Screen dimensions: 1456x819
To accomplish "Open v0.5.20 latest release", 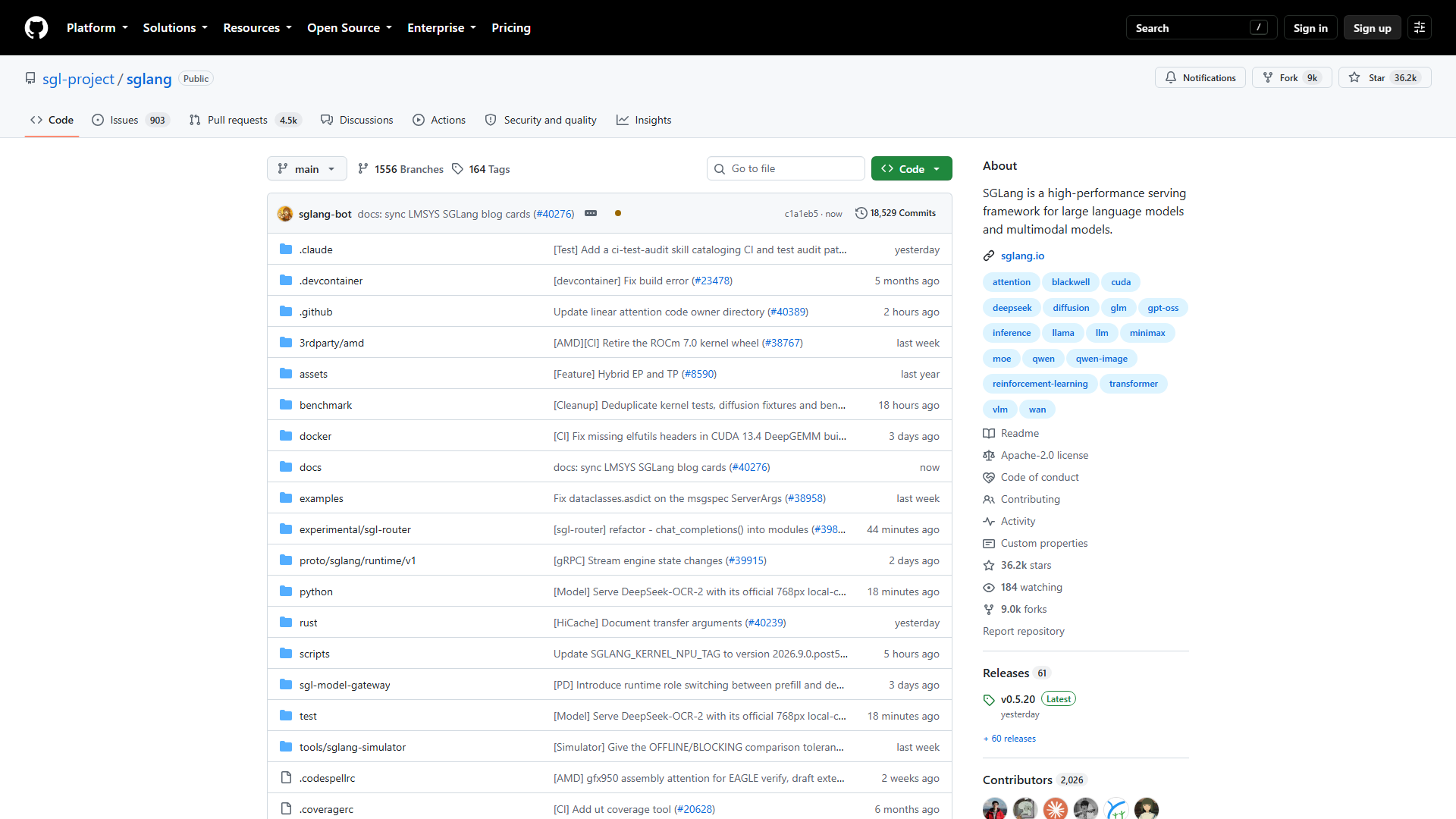I will tap(1018, 699).
